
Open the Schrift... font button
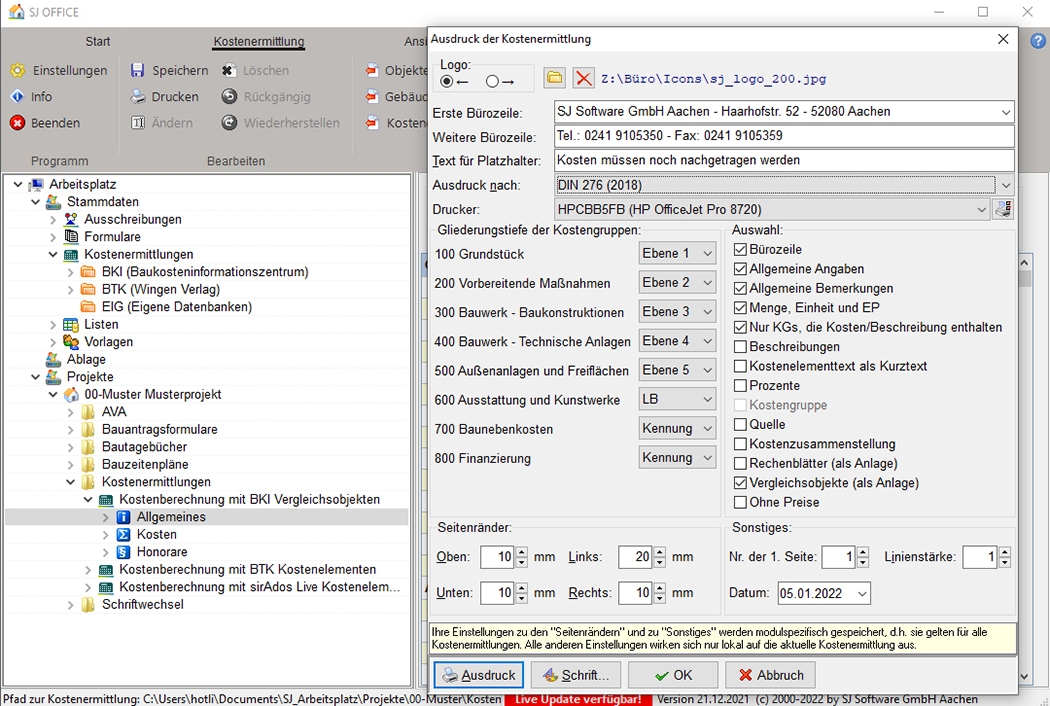pos(576,675)
